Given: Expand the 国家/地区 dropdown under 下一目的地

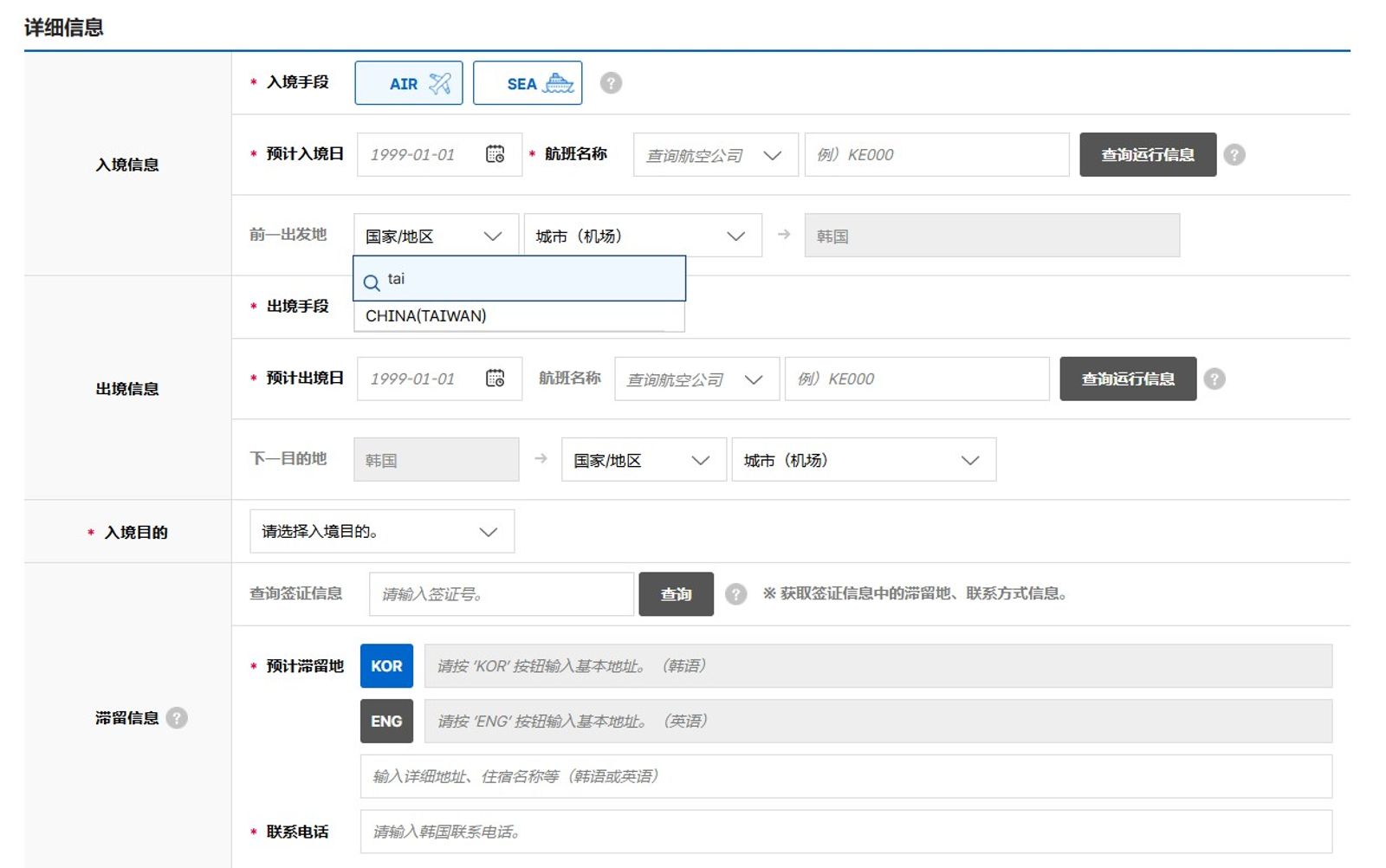Looking at the screenshot, I should (x=641, y=460).
